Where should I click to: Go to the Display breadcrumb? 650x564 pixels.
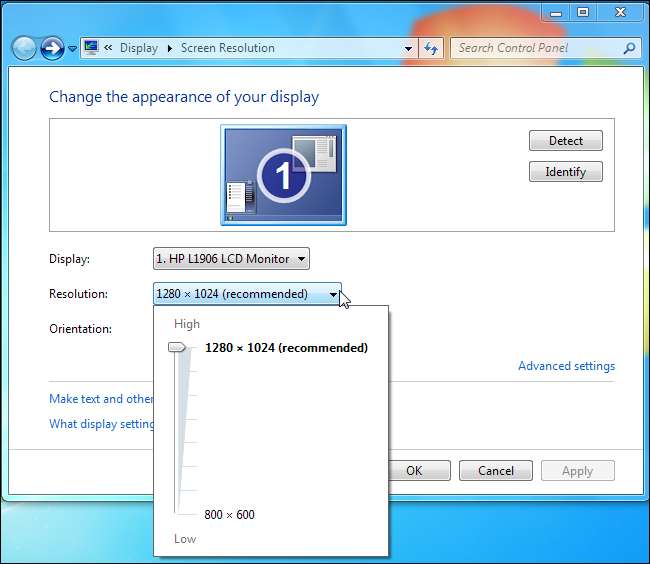138,48
